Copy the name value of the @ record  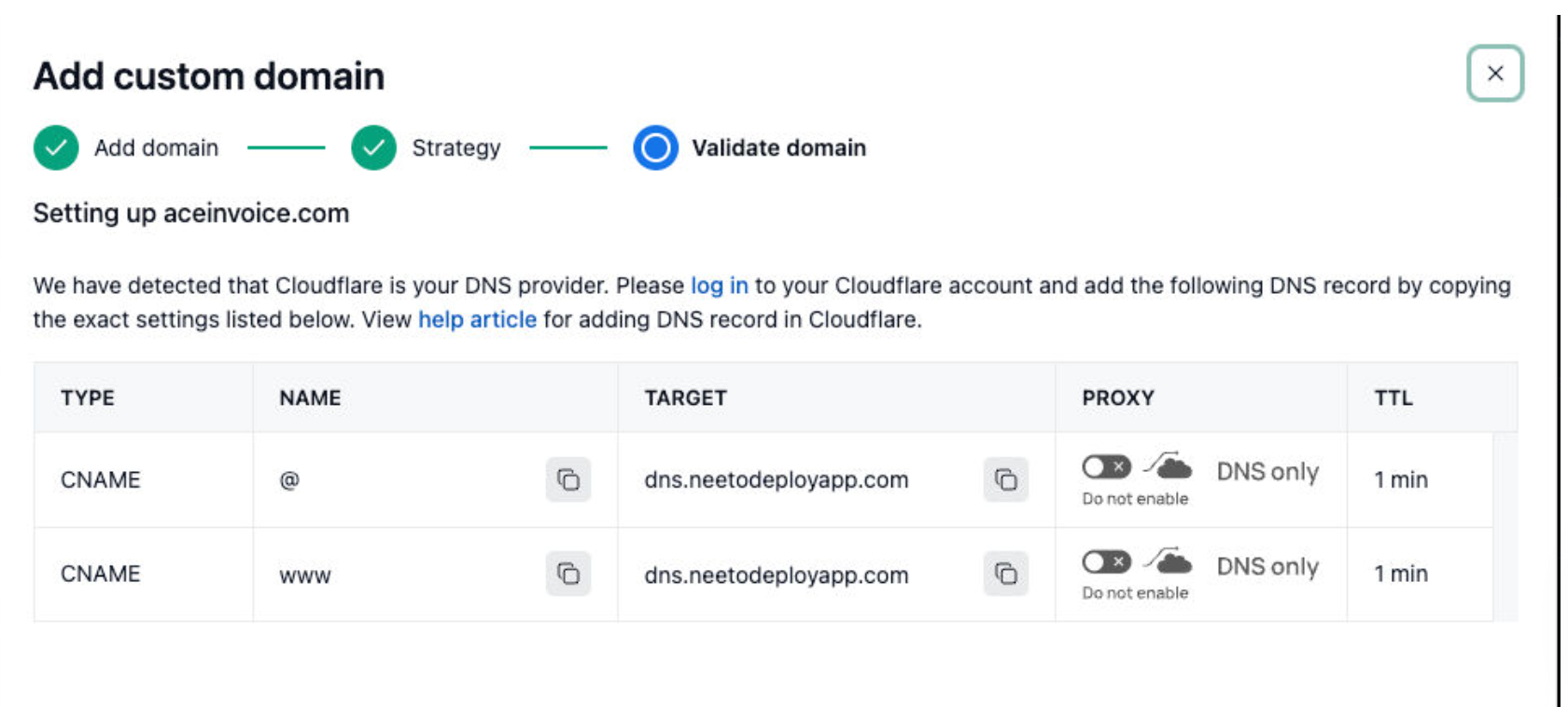click(567, 480)
